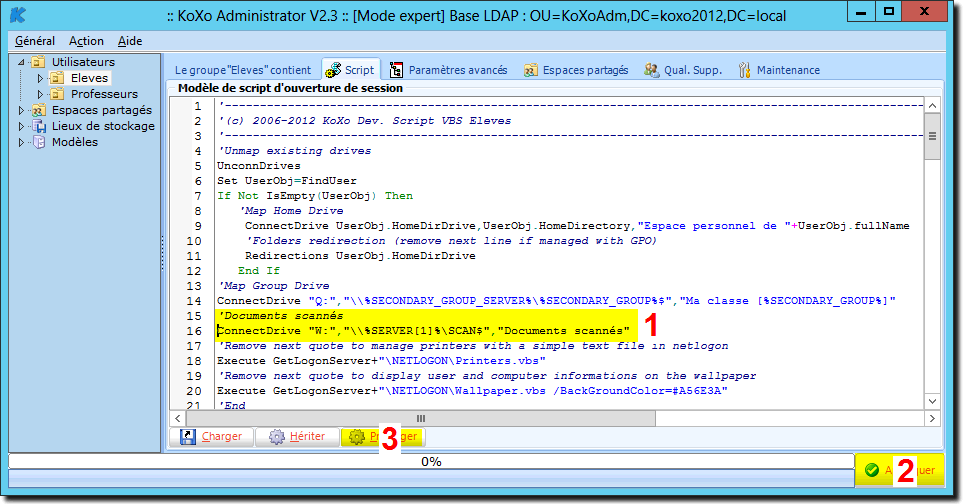The image size is (963, 504).
Task: Click script line 'UnconnDrives'
Action: (259, 166)
